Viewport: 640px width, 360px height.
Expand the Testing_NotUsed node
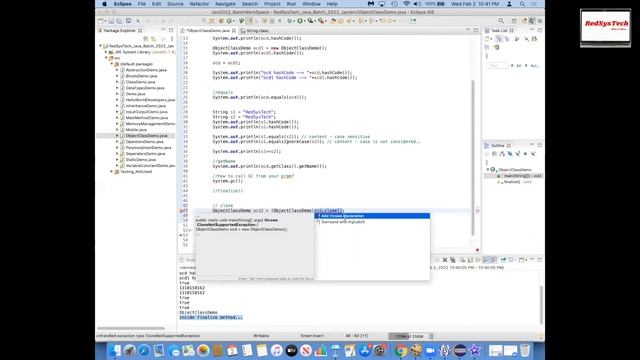point(111,172)
